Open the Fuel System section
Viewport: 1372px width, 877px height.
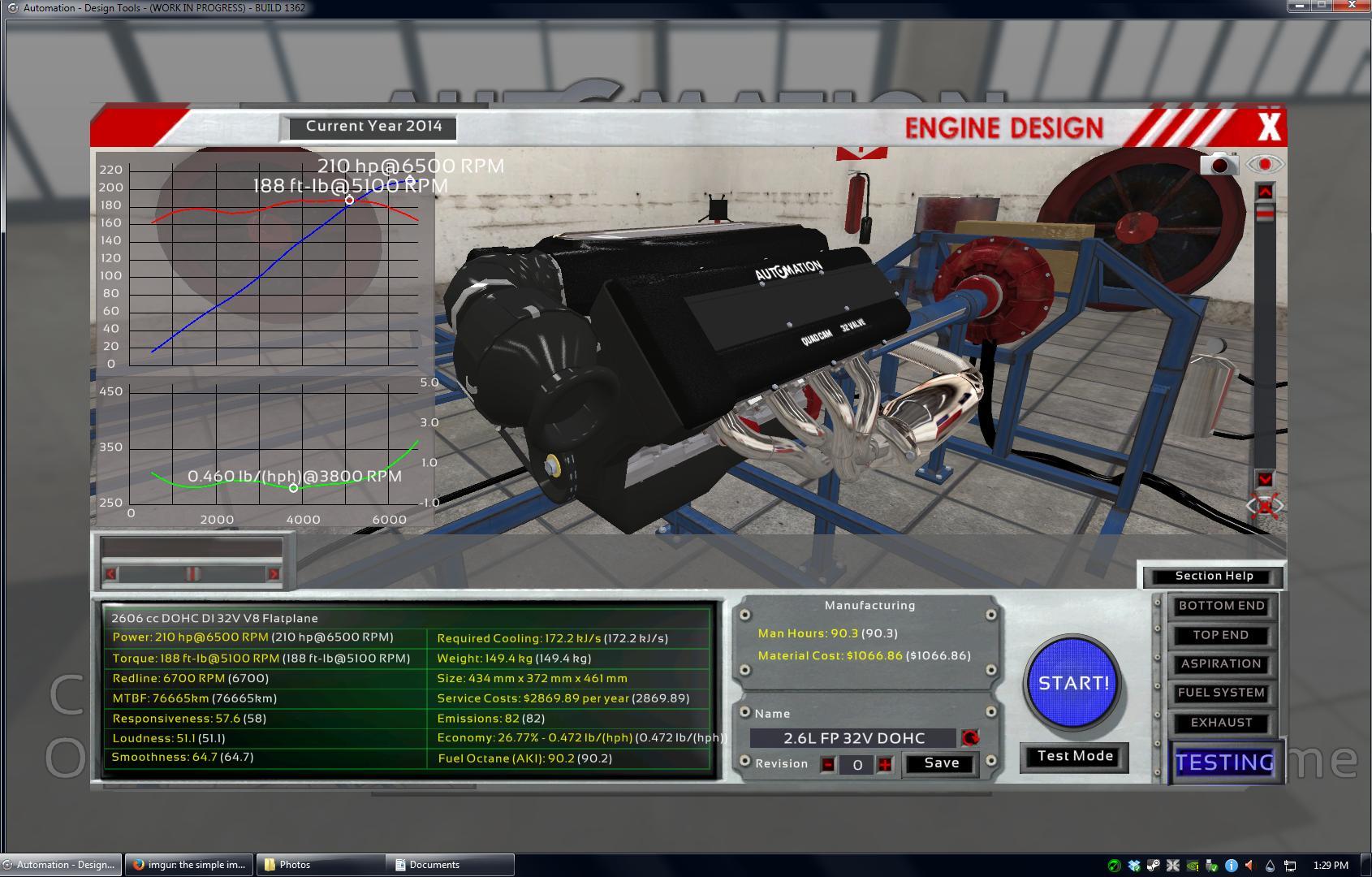(x=1222, y=693)
